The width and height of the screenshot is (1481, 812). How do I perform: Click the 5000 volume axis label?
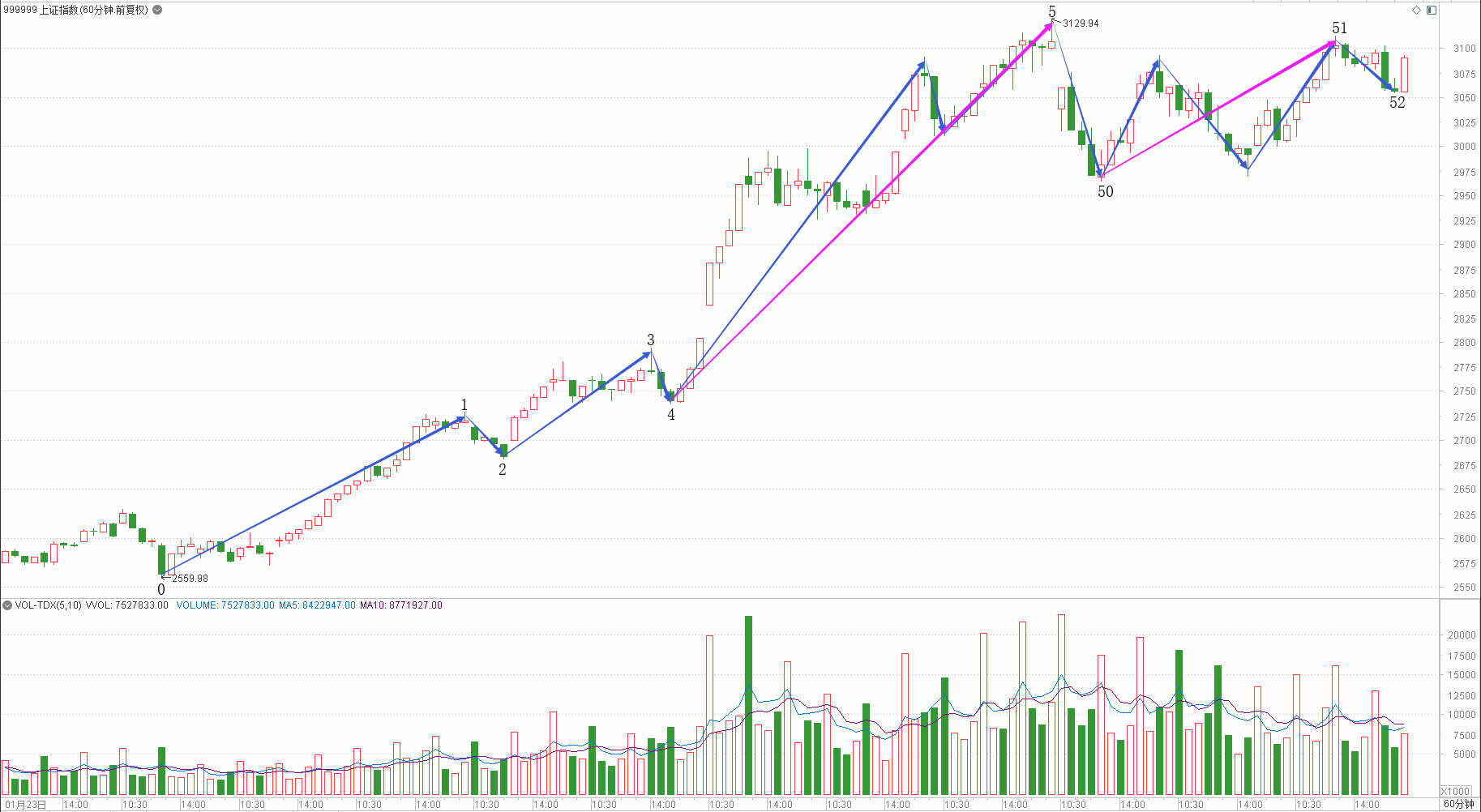pos(1464,754)
